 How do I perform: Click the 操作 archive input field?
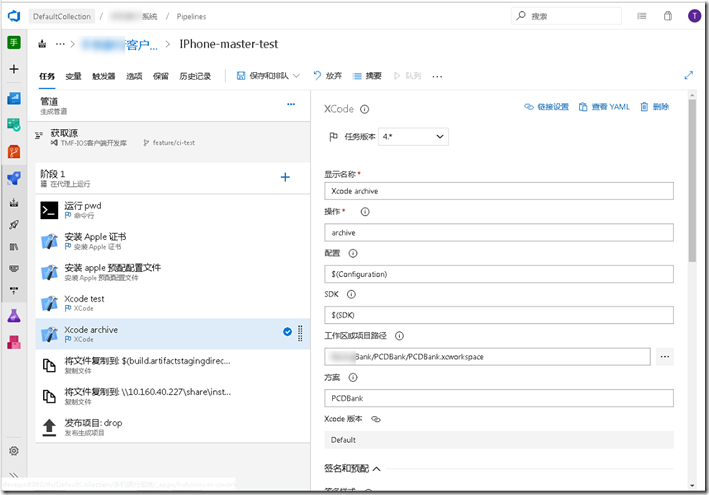tap(499, 232)
